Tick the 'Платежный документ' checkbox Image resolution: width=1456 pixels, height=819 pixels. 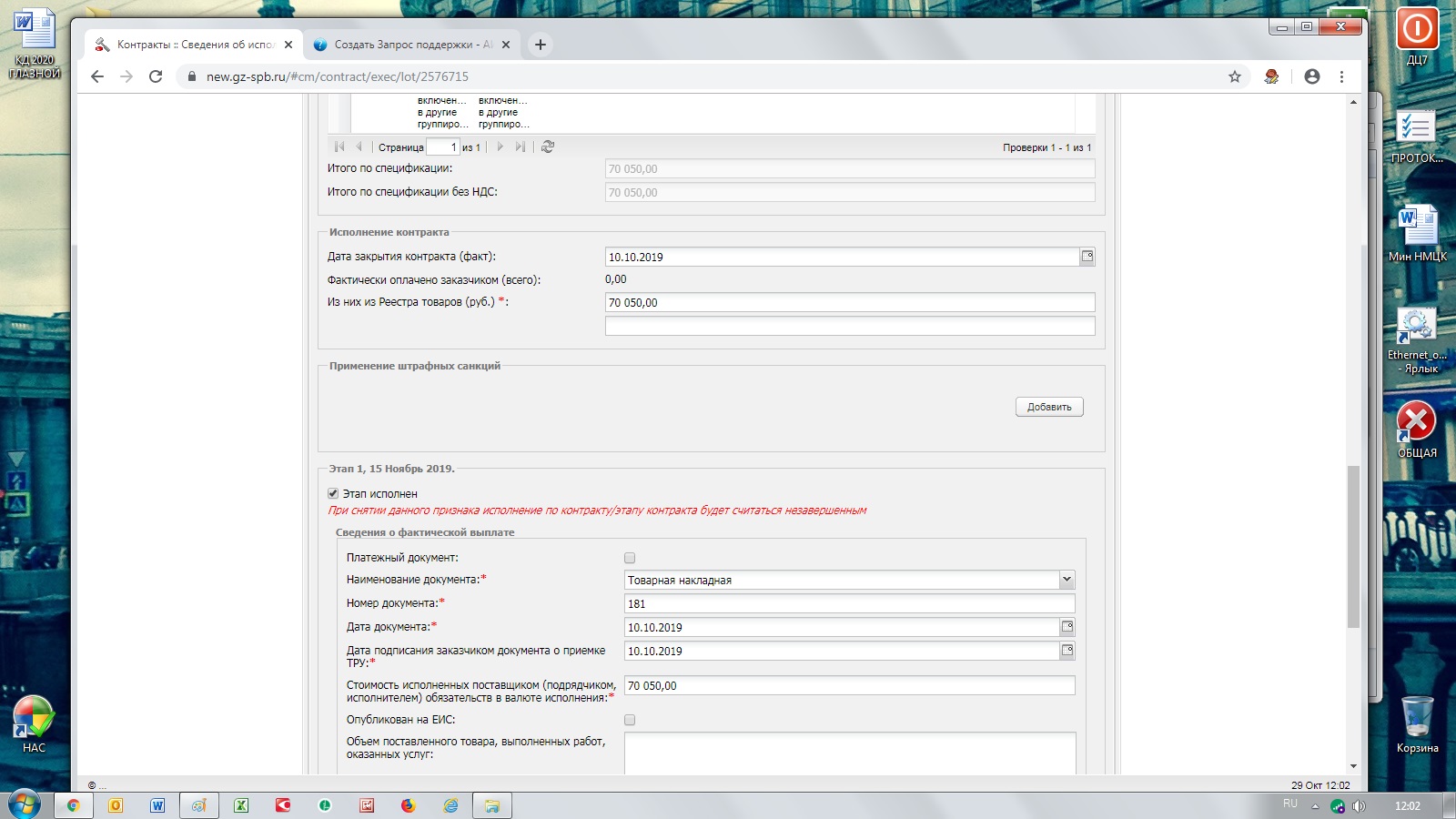(x=630, y=558)
